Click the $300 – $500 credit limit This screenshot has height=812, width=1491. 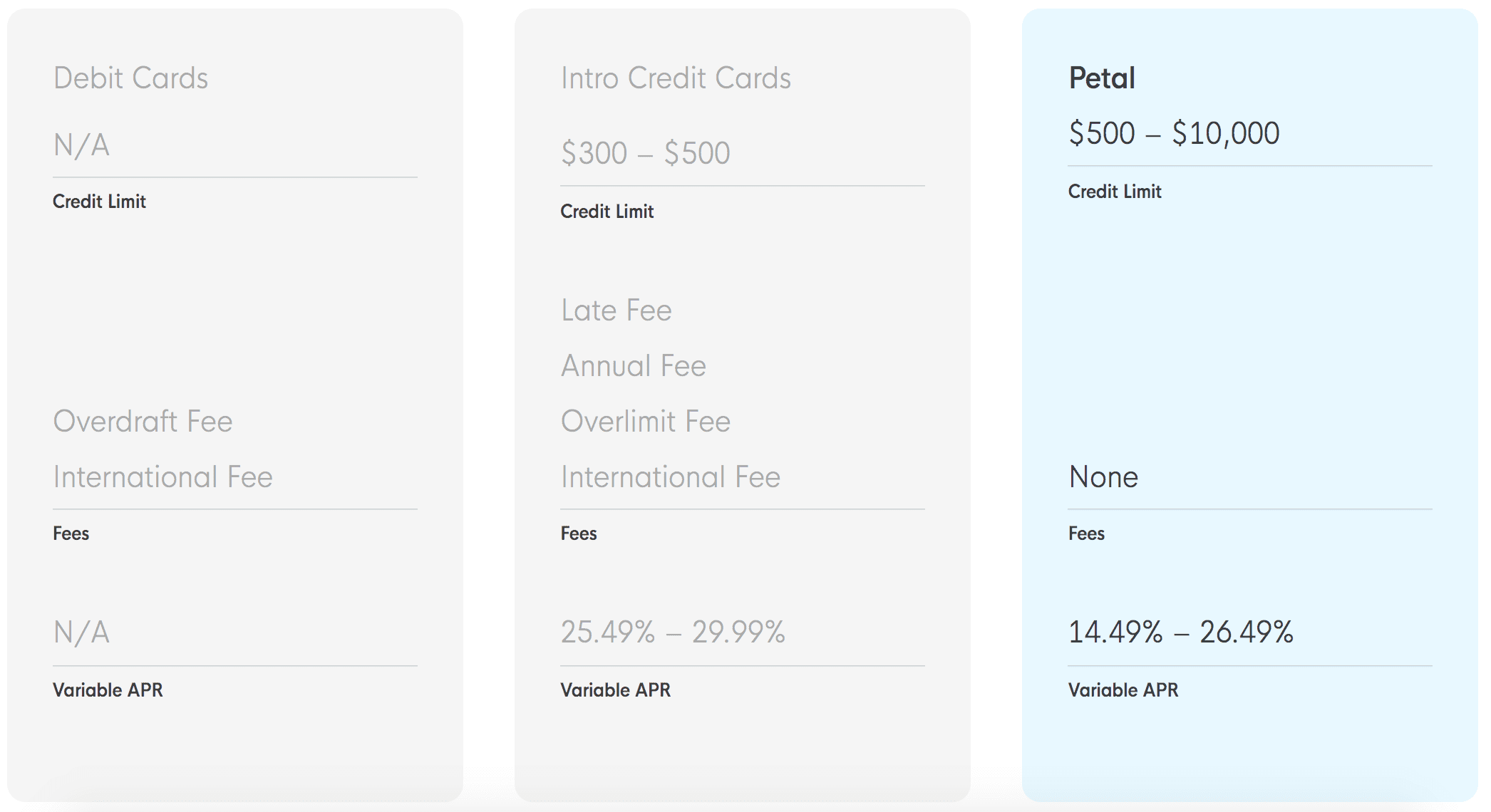click(x=645, y=153)
